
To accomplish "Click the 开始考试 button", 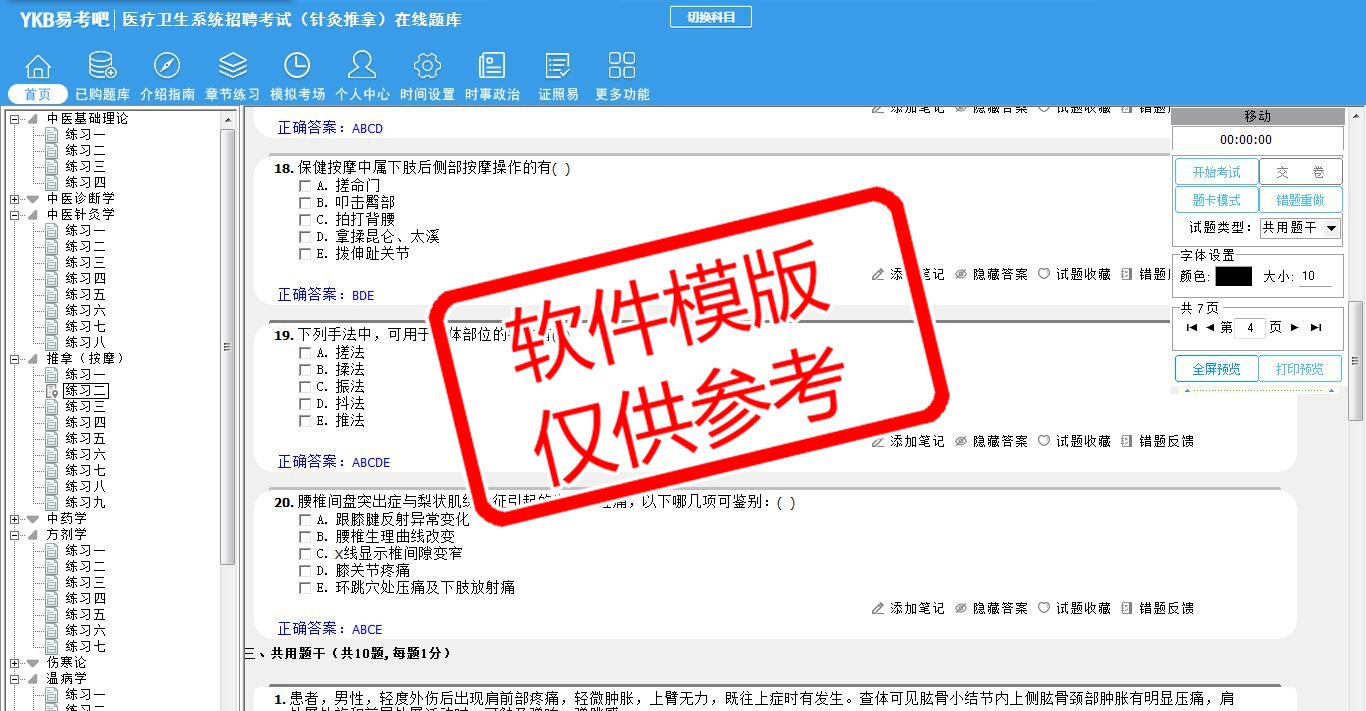I will point(1215,172).
